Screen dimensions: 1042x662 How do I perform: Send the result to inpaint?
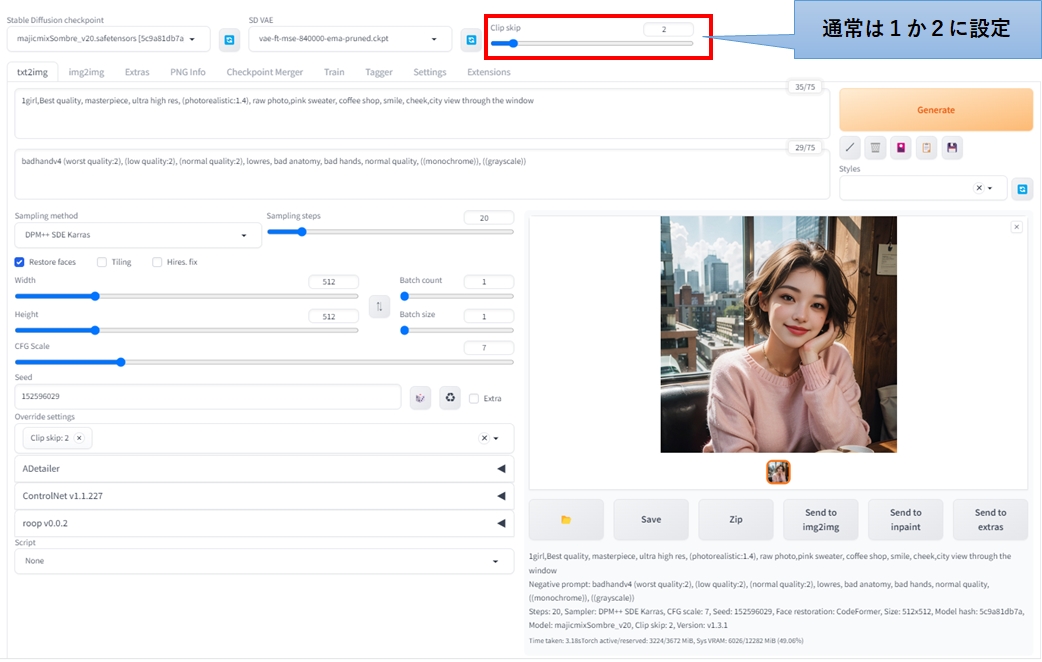905,519
